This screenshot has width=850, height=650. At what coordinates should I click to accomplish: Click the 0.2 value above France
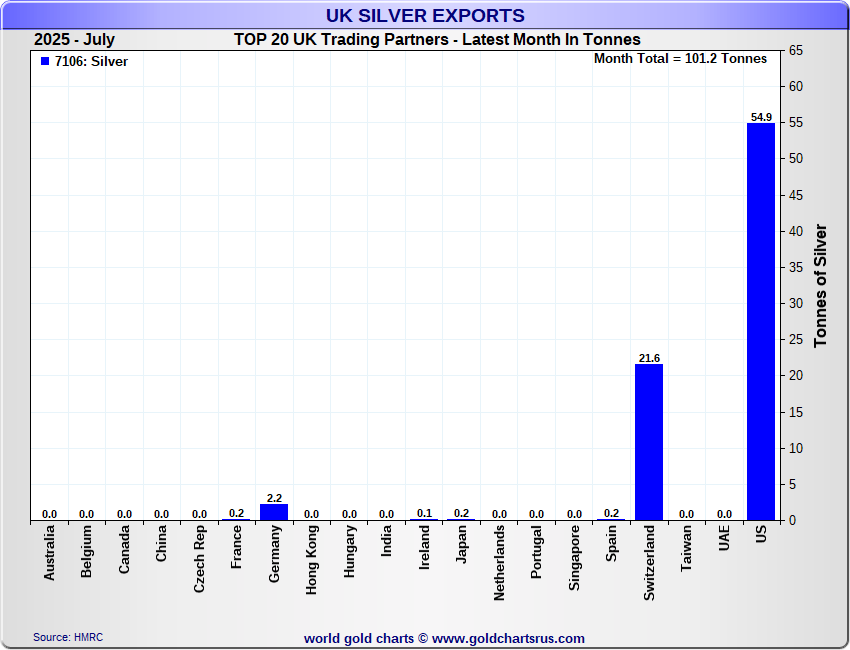pos(236,513)
